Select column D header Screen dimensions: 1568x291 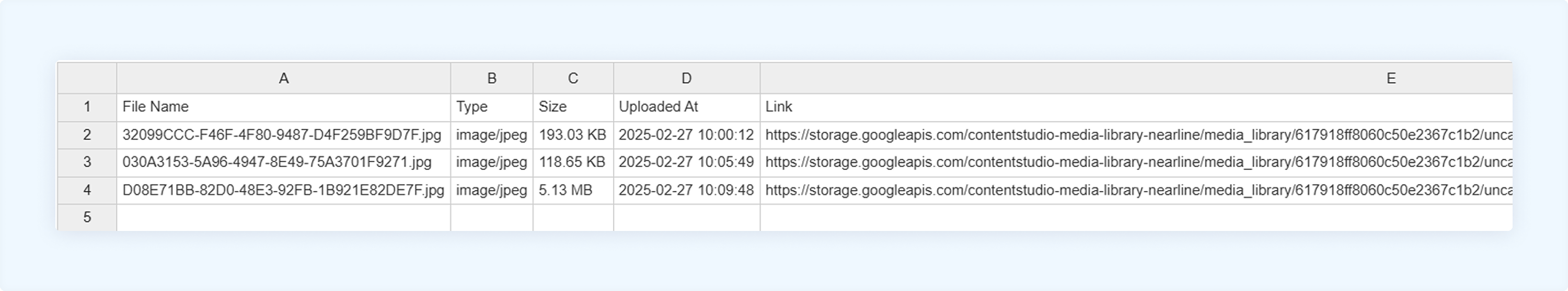[x=687, y=78]
